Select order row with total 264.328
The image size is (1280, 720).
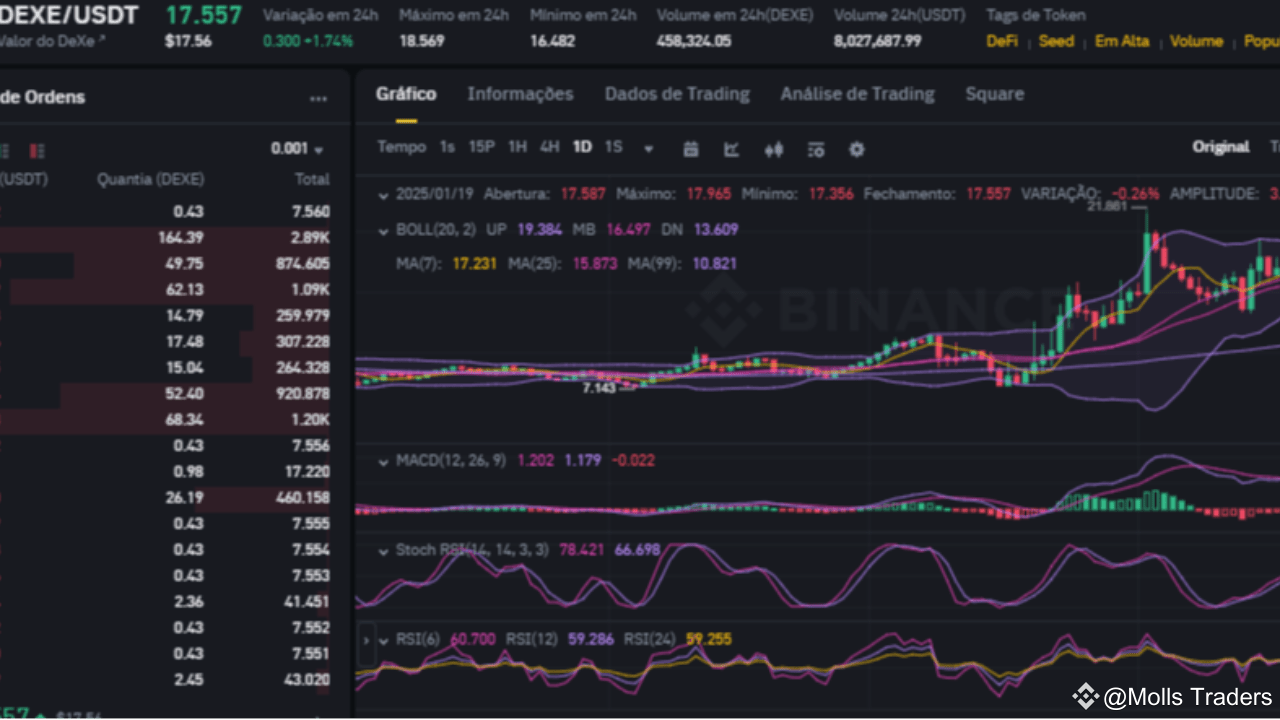165,368
